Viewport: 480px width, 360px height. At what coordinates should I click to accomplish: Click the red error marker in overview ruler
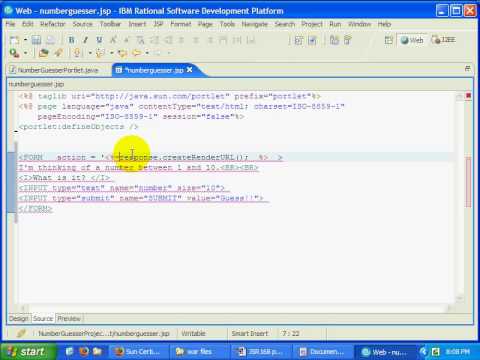tap(468, 96)
